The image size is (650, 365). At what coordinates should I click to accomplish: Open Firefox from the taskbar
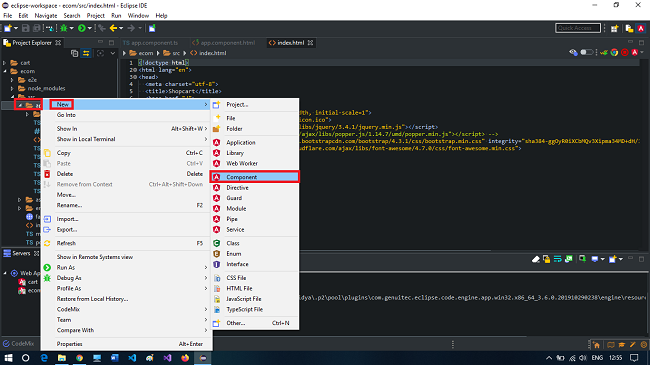coord(185,358)
